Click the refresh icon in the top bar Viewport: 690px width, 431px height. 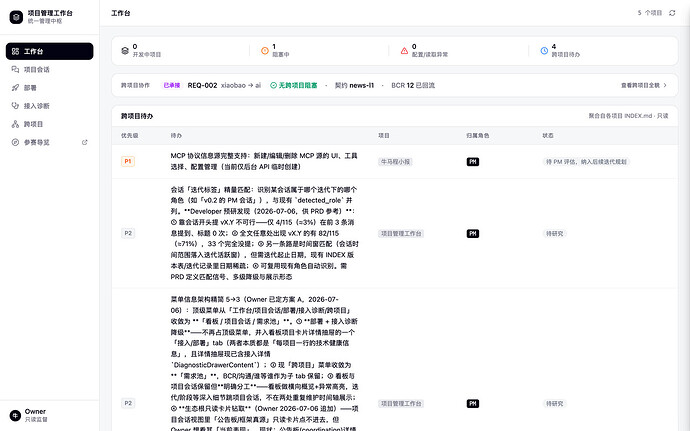672,13
